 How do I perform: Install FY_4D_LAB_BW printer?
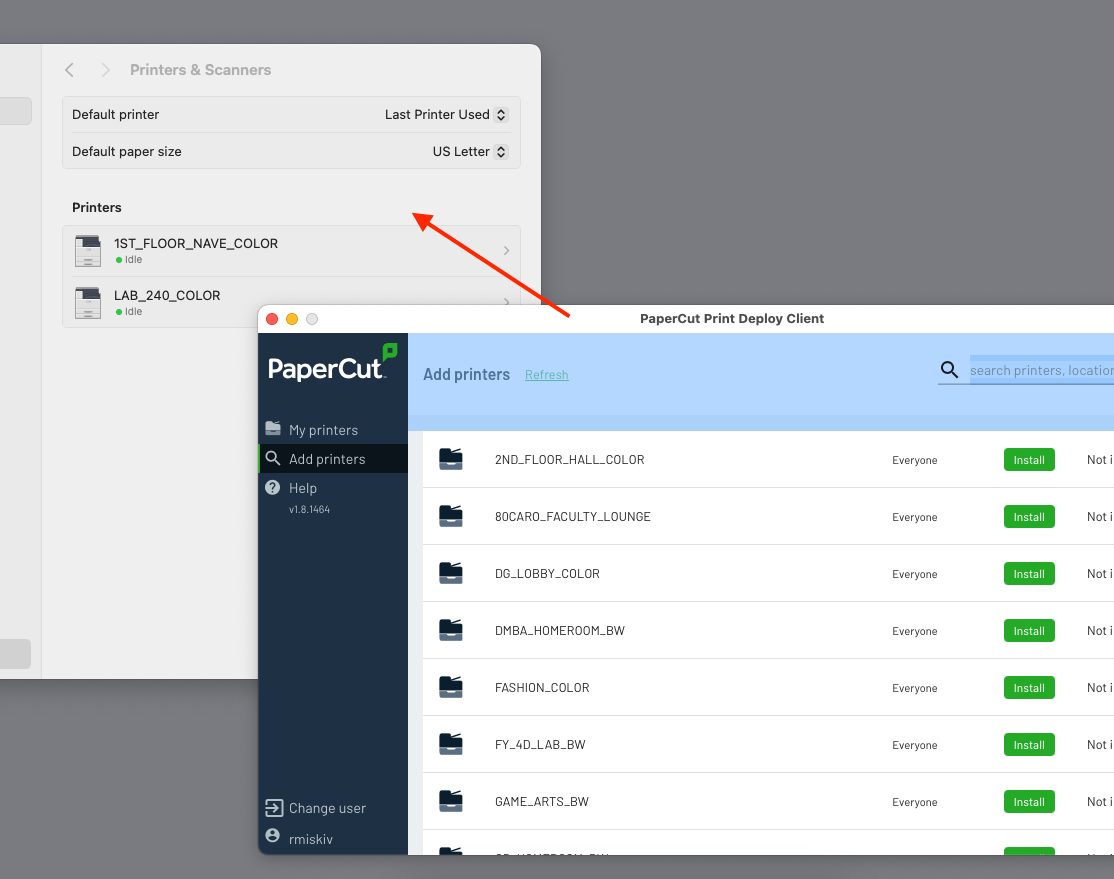pos(1029,745)
